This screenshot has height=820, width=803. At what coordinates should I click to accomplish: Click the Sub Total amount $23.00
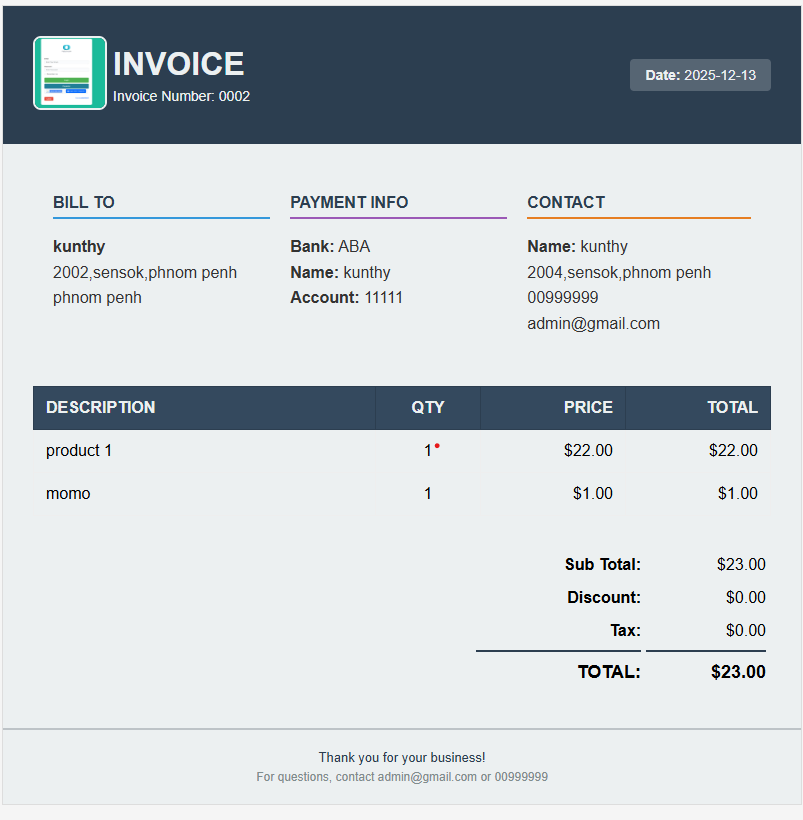pyautogui.click(x=740, y=564)
